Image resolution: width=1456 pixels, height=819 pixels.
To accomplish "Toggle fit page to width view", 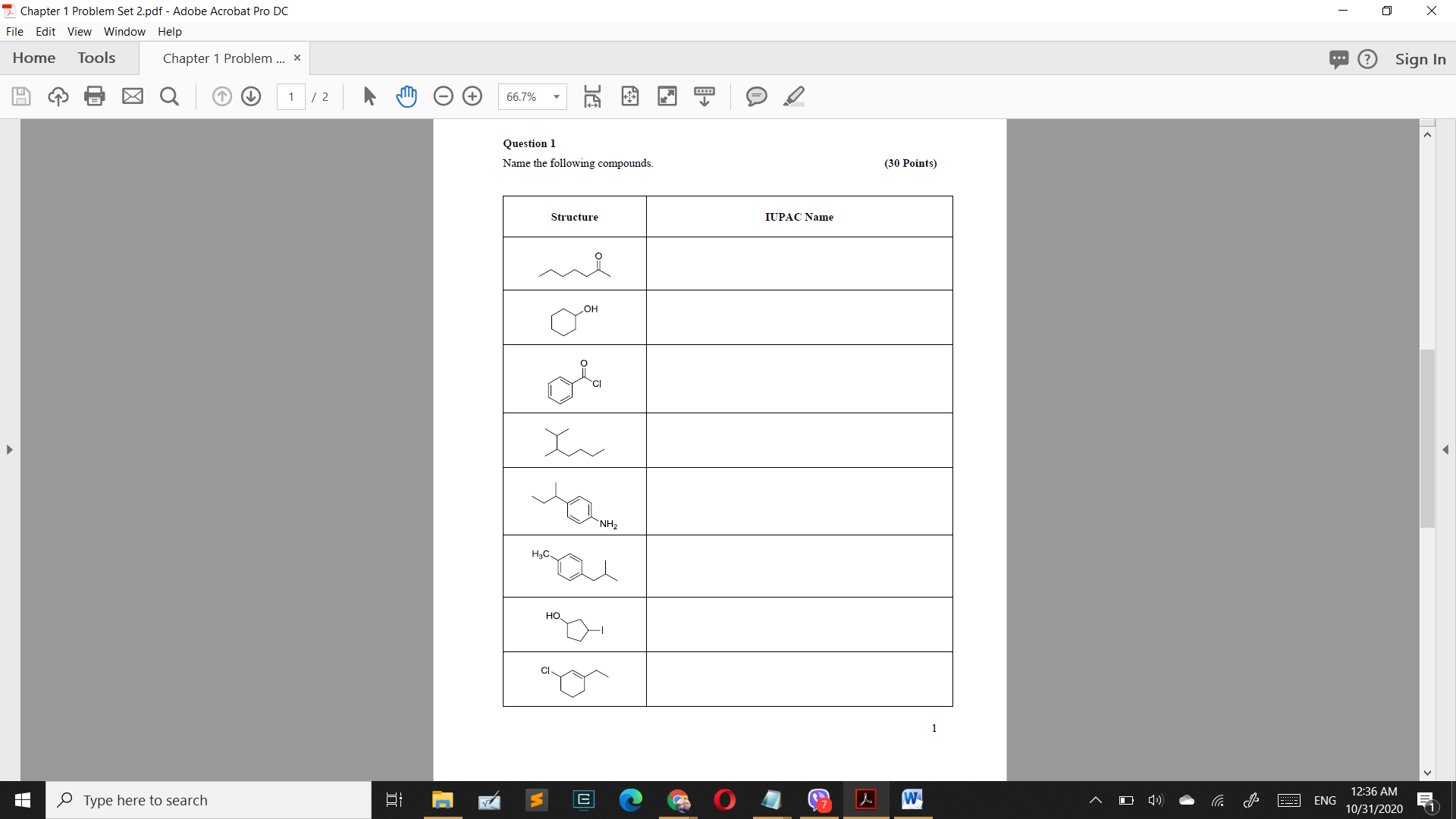I will click(x=592, y=96).
